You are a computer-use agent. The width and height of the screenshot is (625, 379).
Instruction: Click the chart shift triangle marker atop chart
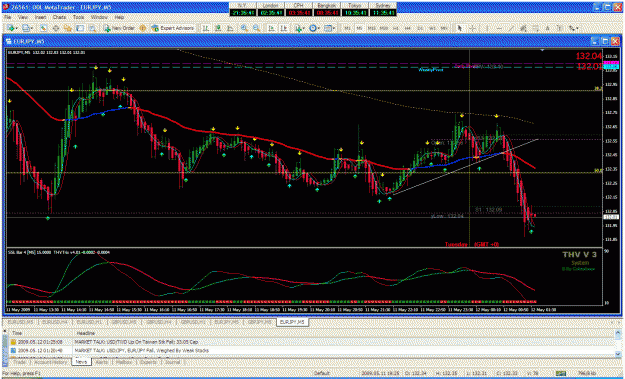pos(542,50)
